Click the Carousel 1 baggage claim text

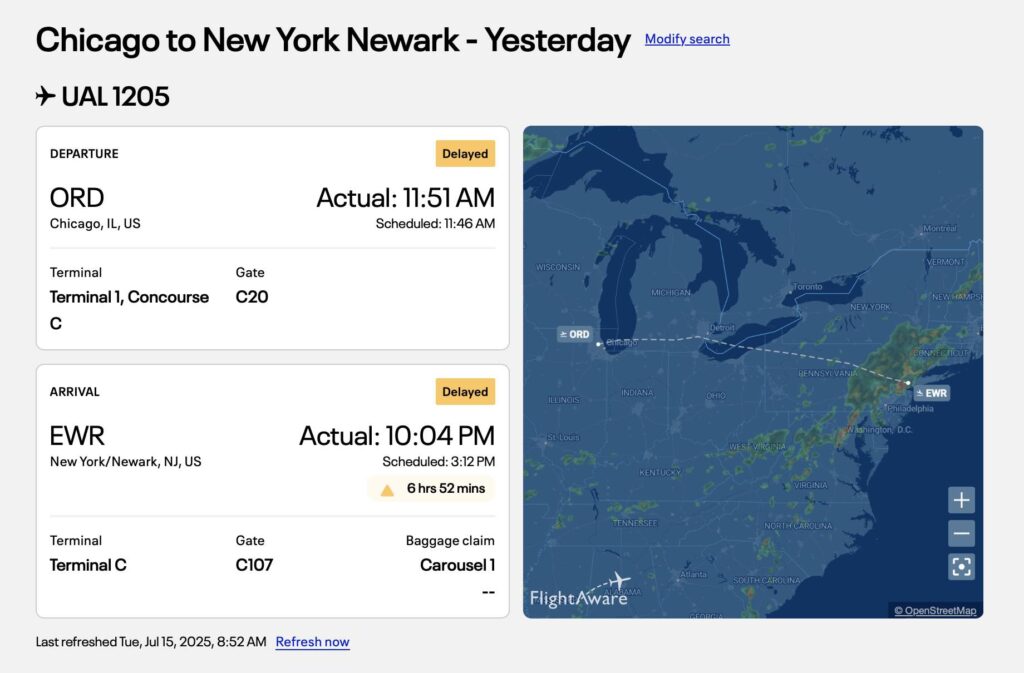coord(457,565)
